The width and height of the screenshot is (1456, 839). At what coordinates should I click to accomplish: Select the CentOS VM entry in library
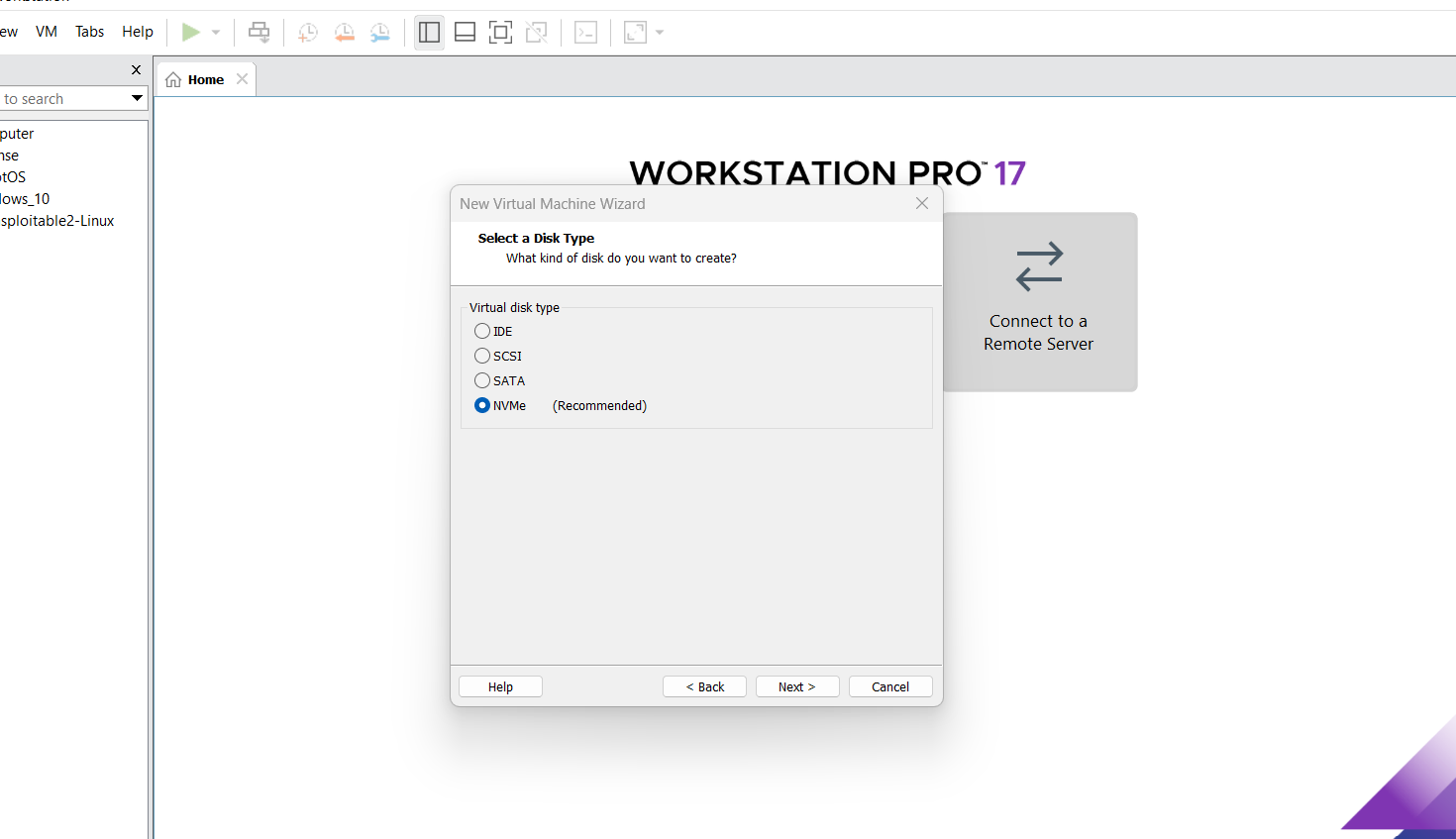(13, 177)
